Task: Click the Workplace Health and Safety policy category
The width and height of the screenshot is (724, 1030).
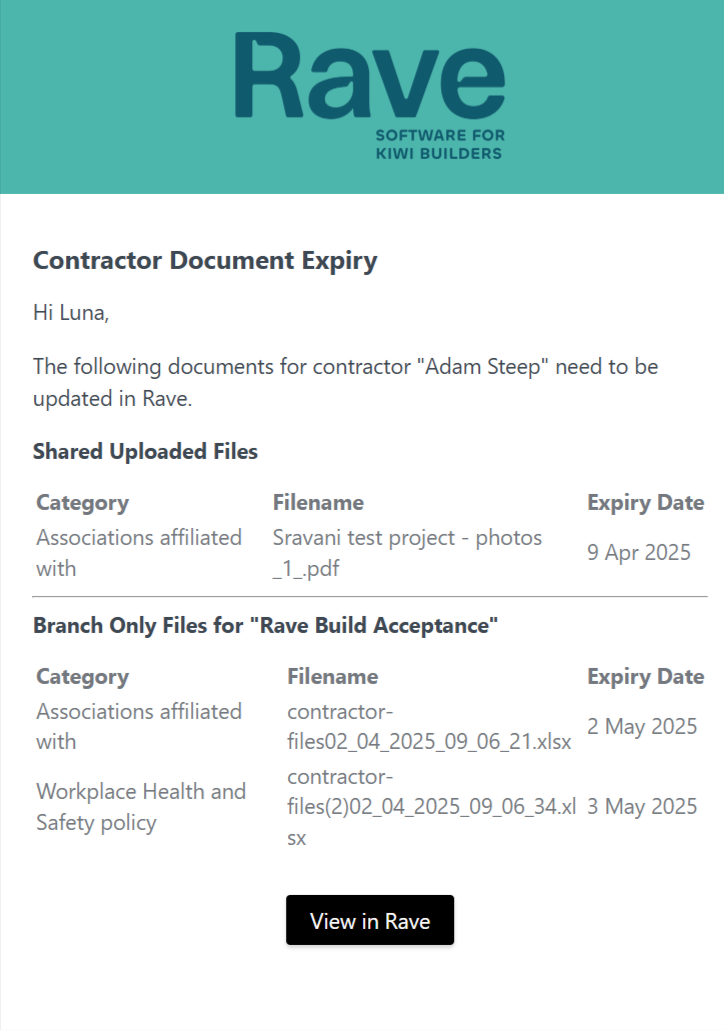Action: [141, 807]
